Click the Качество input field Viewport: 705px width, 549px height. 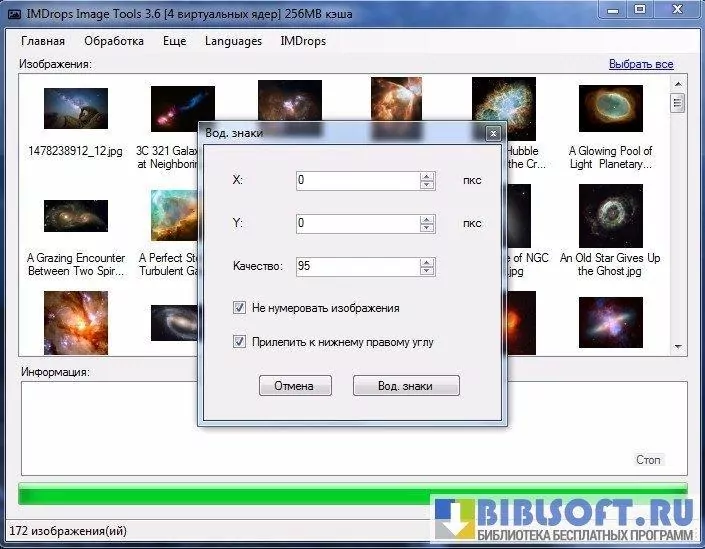(356, 267)
